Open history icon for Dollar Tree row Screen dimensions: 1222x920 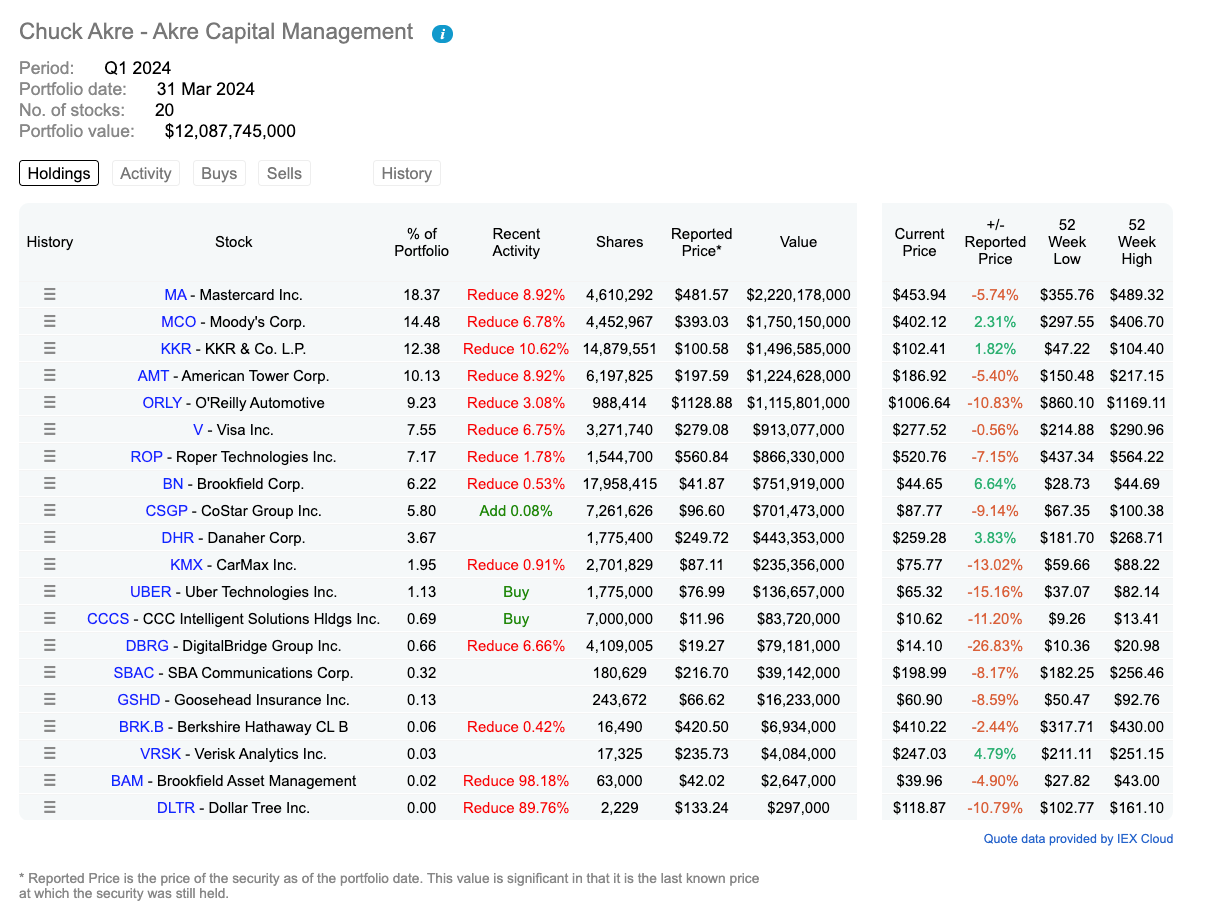point(50,808)
